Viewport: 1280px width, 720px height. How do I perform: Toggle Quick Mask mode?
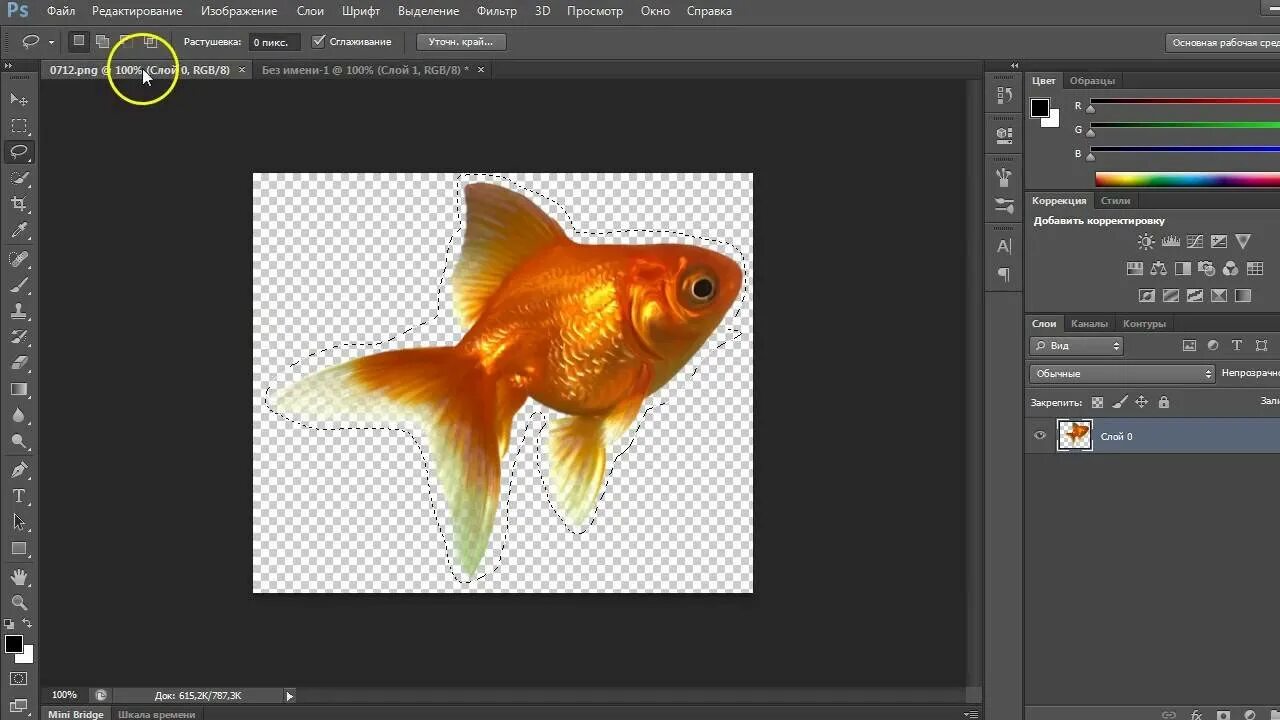(x=19, y=679)
